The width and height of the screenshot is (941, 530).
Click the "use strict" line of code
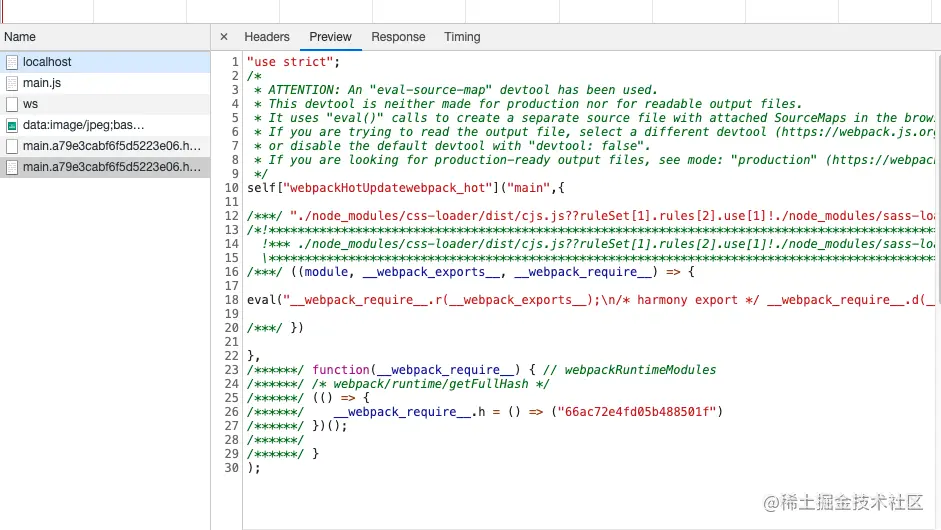[293, 62]
